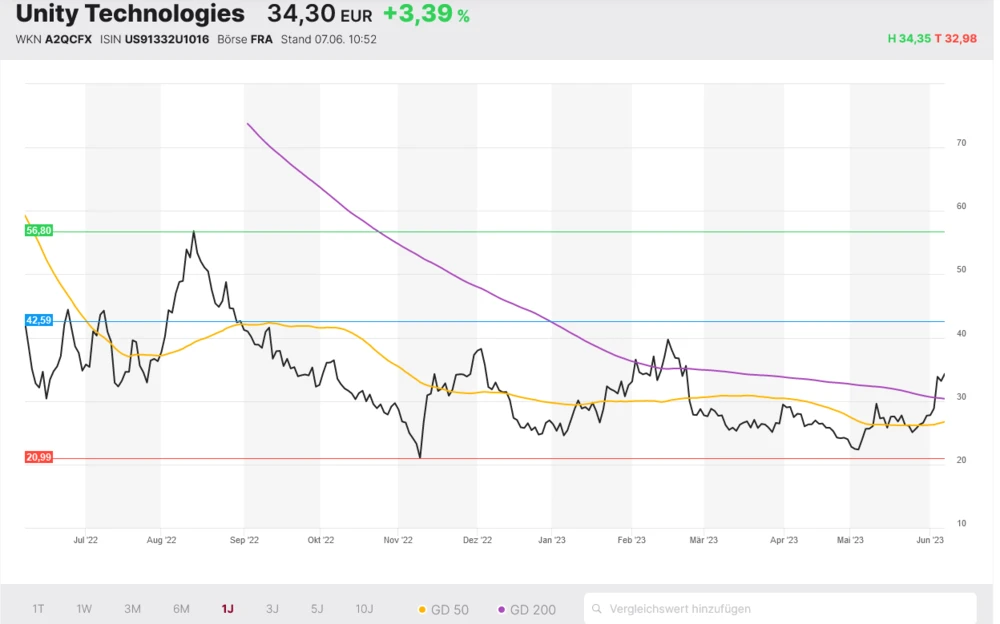The image size is (1000, 624).
Task: Show the 10J ten-year chart
Action: click(x=364, y=608)
